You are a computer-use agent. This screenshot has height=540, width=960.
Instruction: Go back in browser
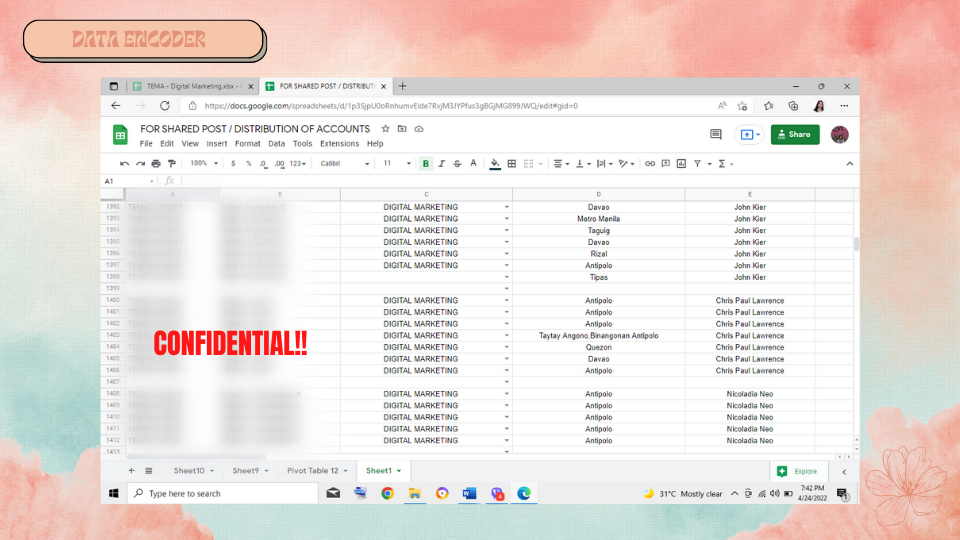(x=116, y=106)
